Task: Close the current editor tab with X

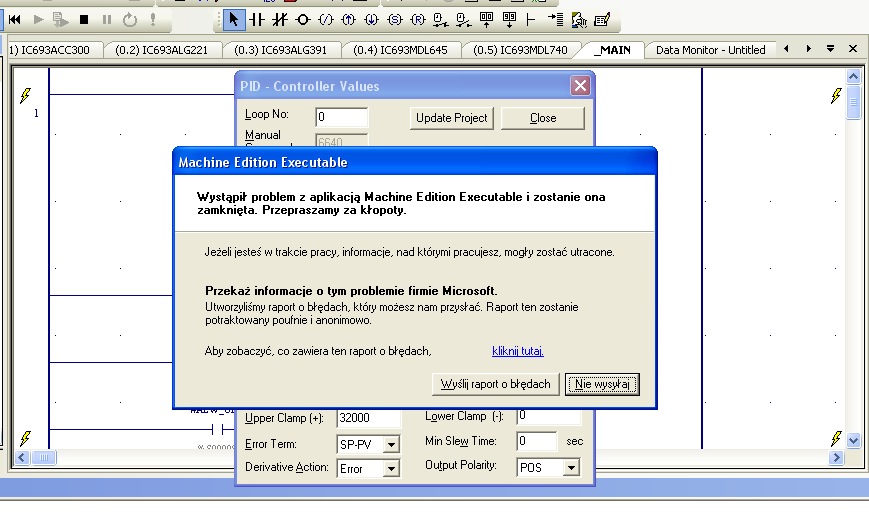Action: pyautogui.click(x=853, y=49)
